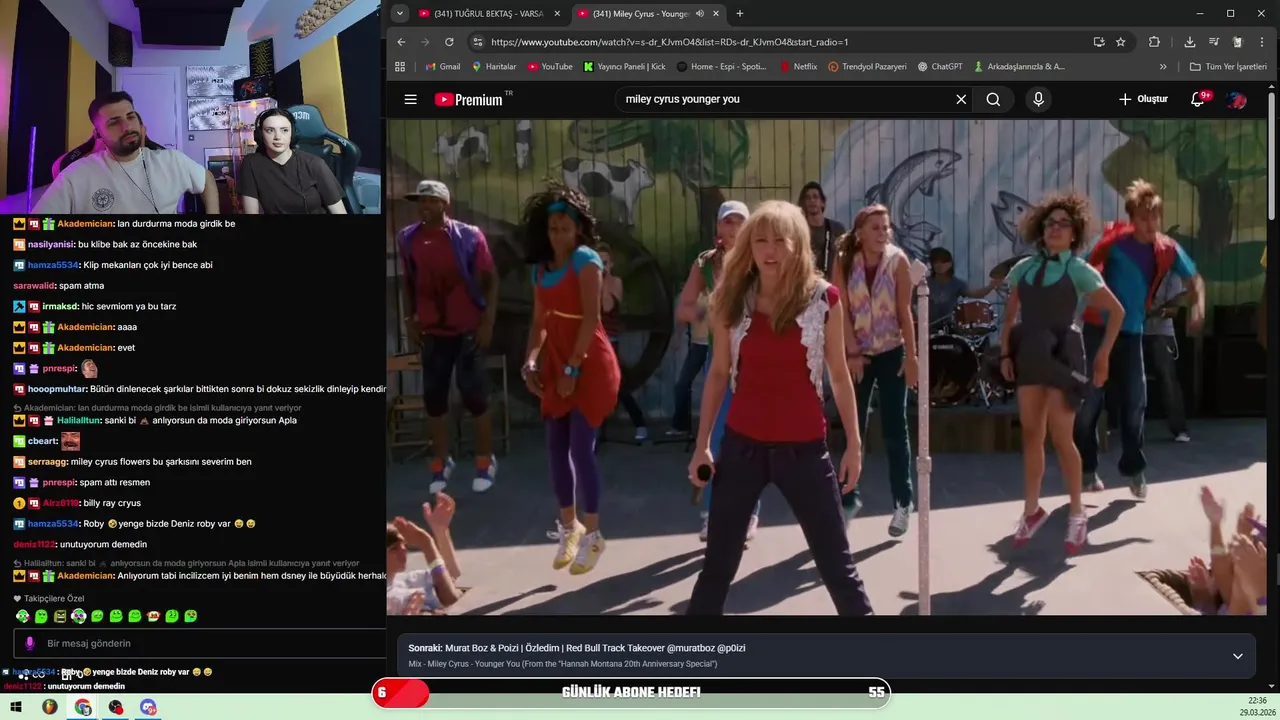Open the Netflix bookmark
Viewport: 1280px width, 720px height.
click(797, 67)
